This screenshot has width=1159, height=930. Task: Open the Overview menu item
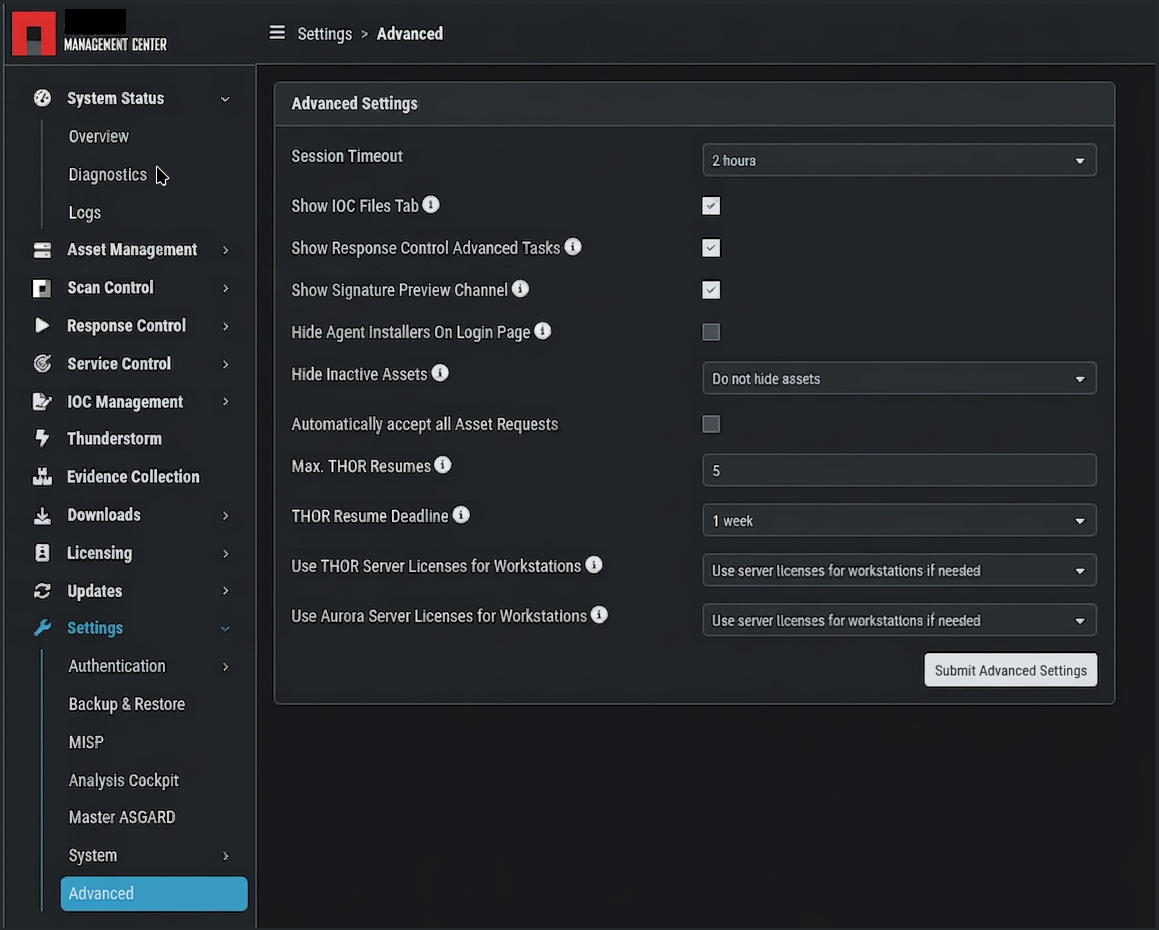point(98,136)
